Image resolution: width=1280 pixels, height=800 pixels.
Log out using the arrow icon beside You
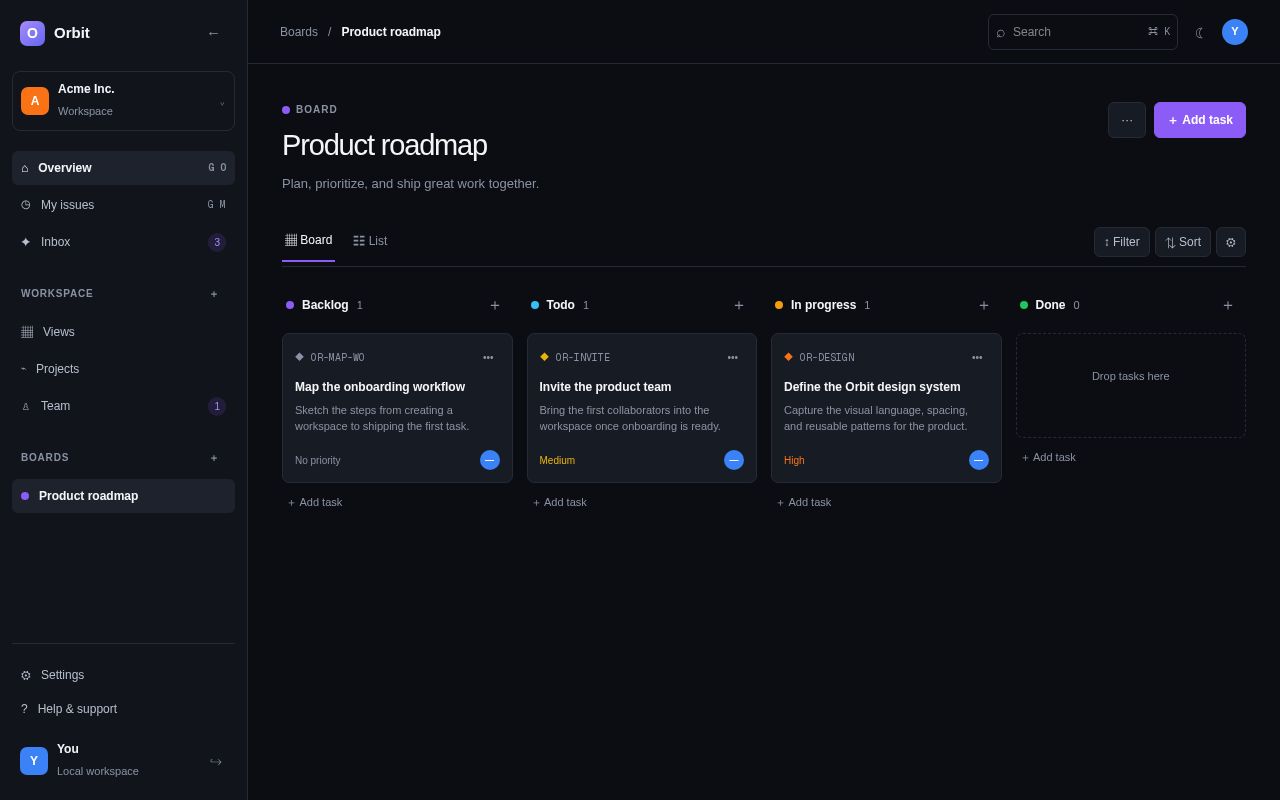click(x=215, y=761)
